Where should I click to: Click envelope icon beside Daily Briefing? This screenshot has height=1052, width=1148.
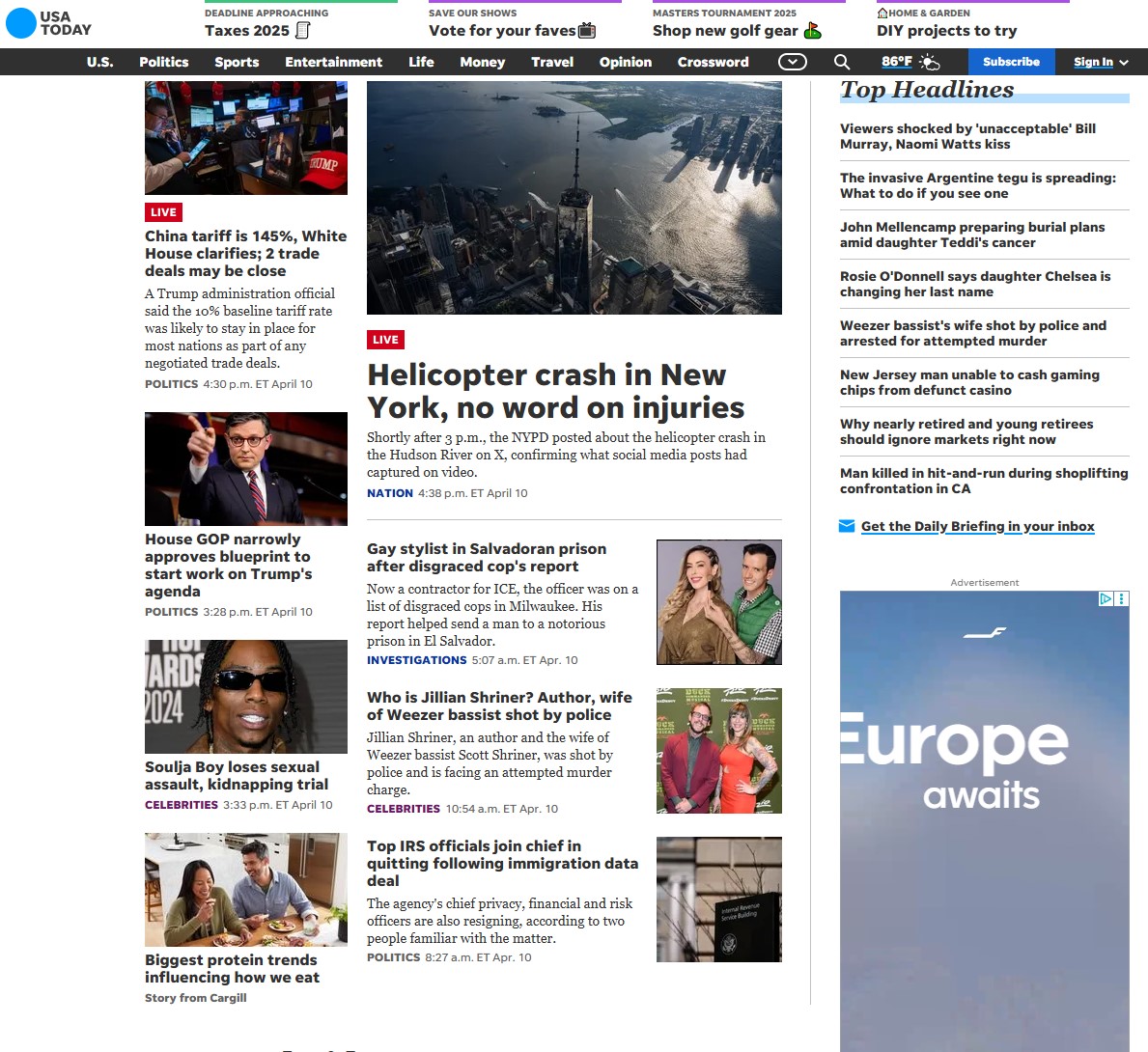coord(847,526)
